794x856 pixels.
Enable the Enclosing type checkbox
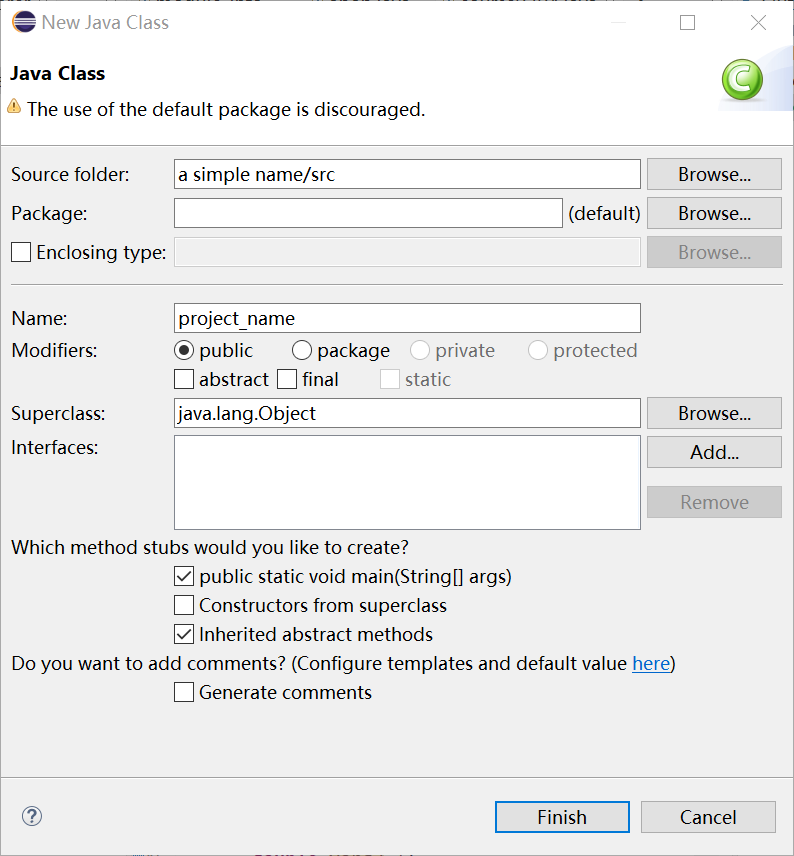21,252
